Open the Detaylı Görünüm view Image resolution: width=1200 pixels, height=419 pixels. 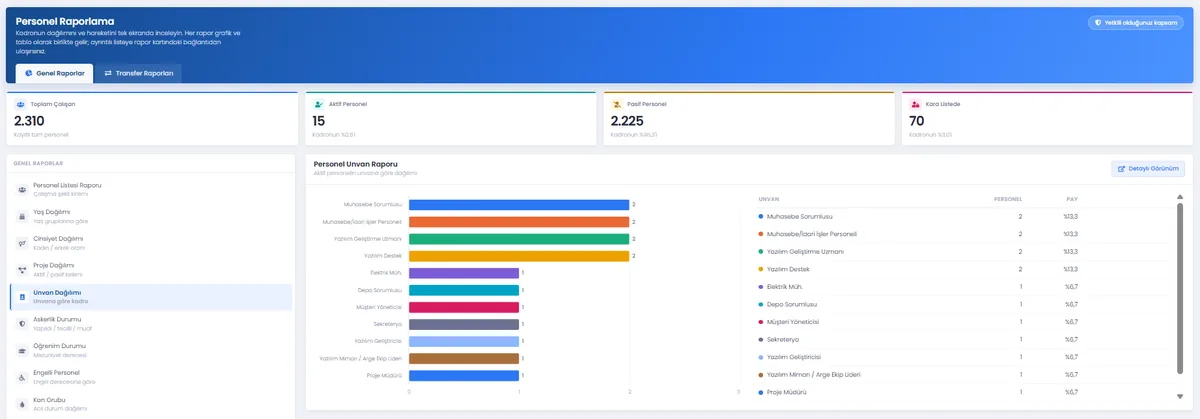[1148, 169]
